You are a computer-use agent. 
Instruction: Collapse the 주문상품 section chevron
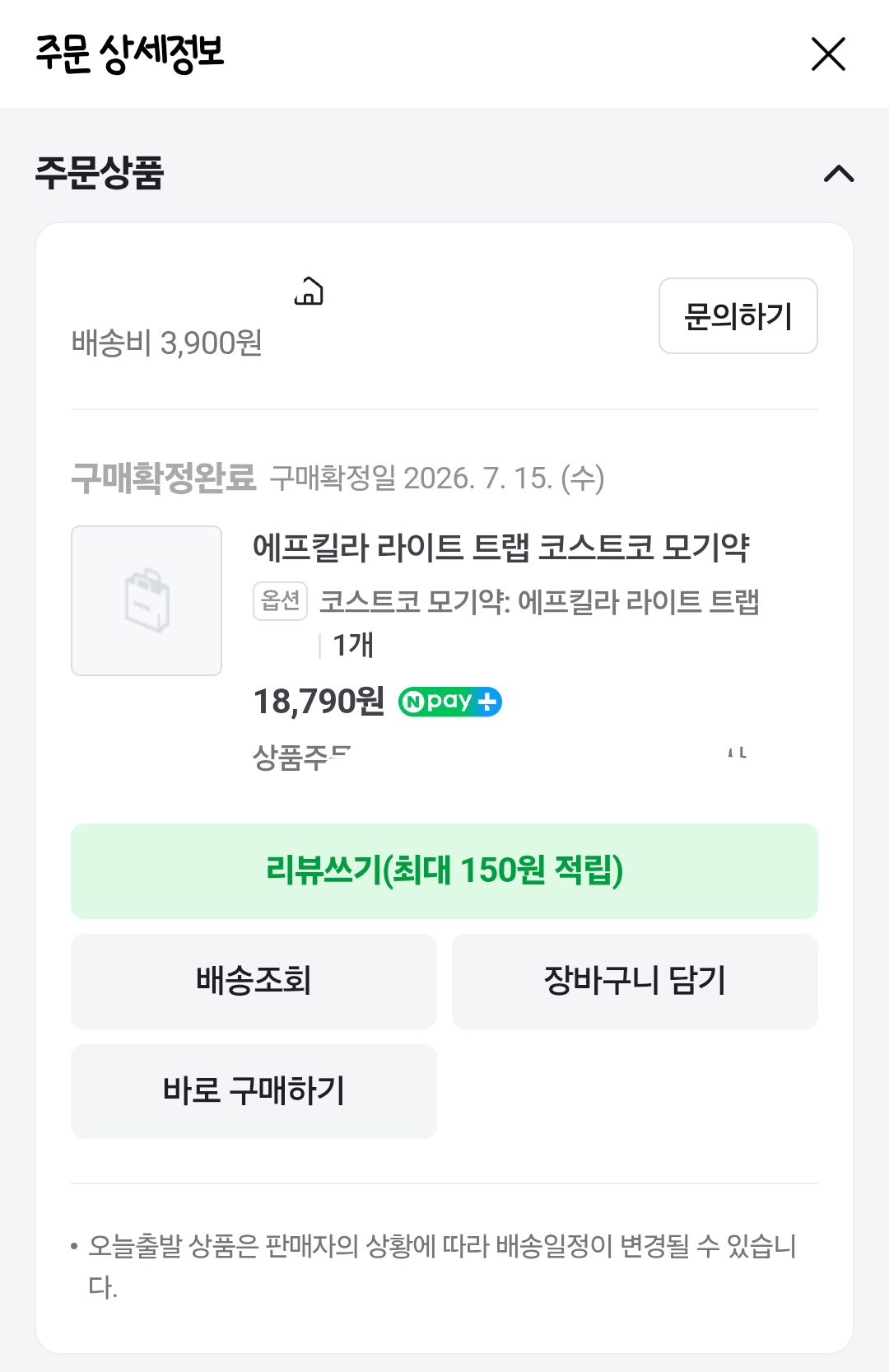pyautogui.click(x=839, y=174)
